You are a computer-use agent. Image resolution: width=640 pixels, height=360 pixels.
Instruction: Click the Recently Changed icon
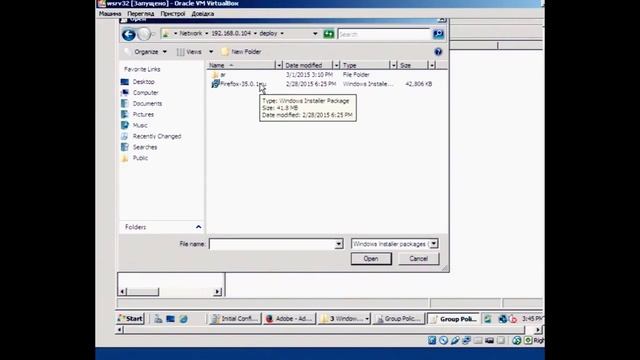(x=125, y=136)
